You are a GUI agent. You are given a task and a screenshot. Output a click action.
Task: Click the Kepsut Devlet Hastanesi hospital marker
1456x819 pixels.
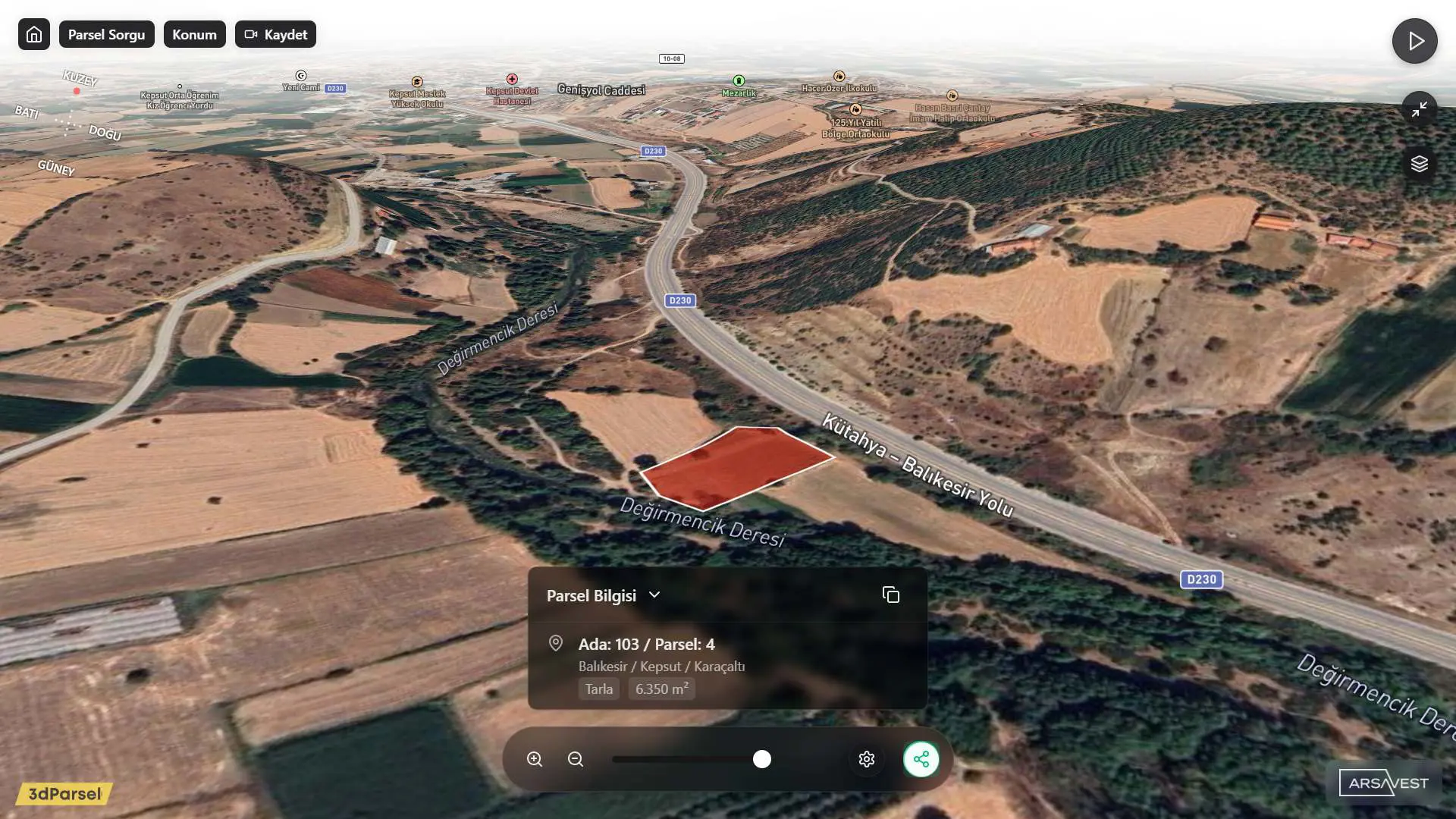point(512,79)
